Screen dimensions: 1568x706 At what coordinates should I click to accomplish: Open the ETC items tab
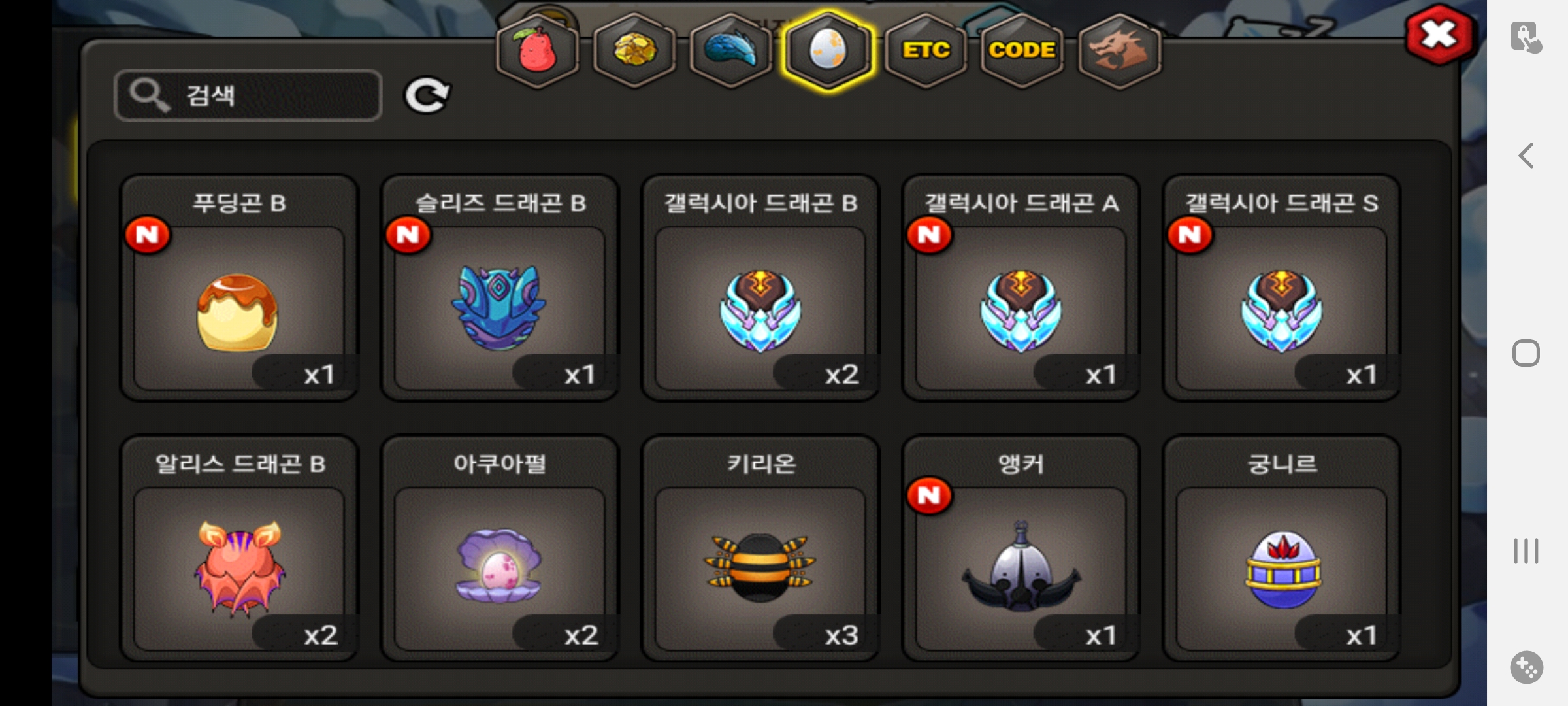[926, 51]
